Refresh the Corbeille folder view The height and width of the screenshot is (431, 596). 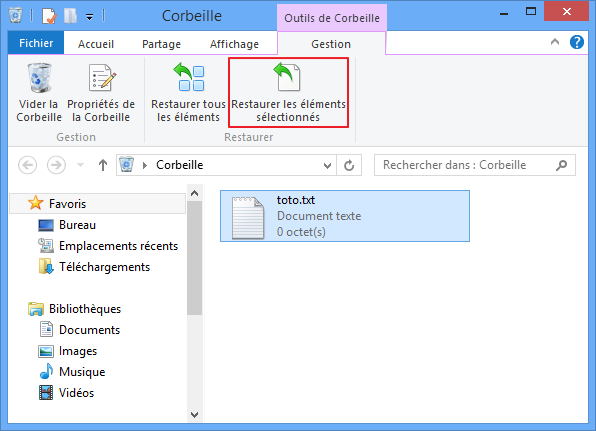[349, 165]
